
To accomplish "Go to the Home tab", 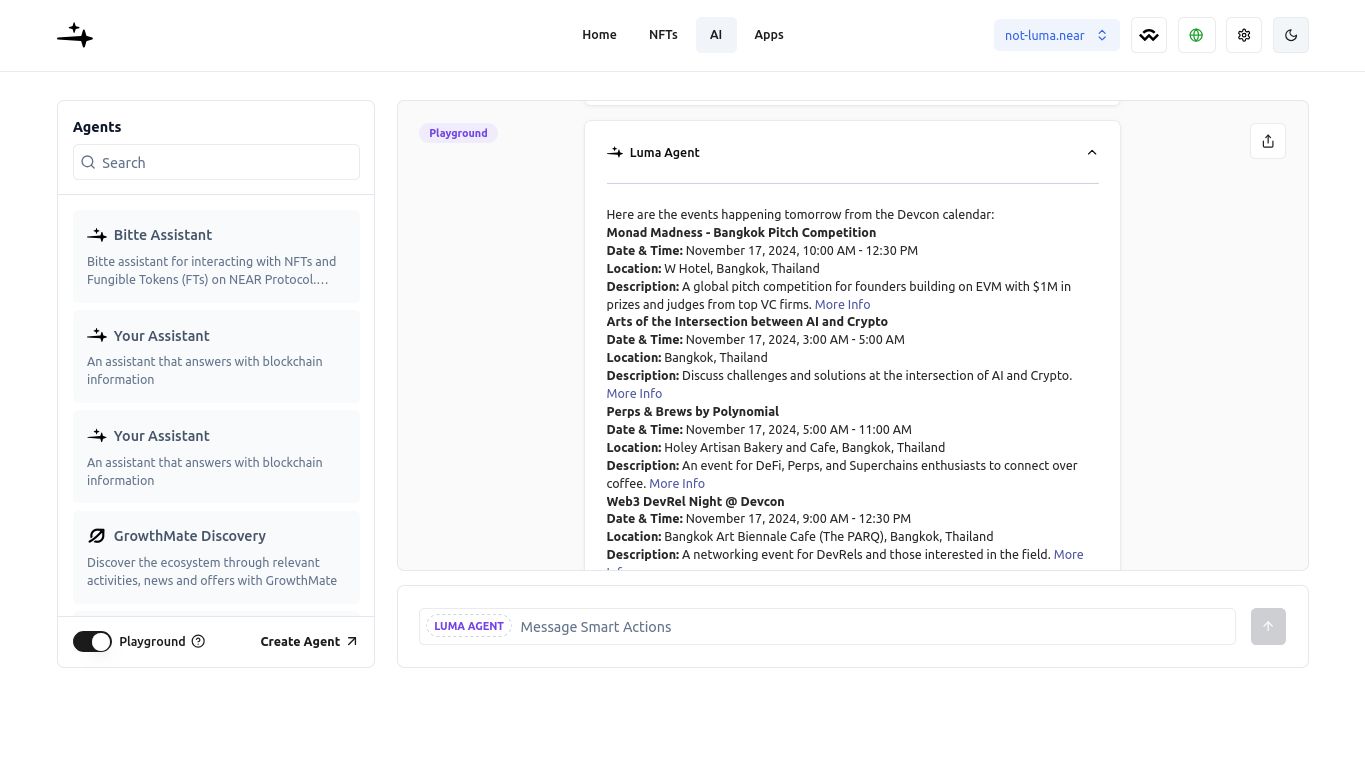I will coord(599,34).
